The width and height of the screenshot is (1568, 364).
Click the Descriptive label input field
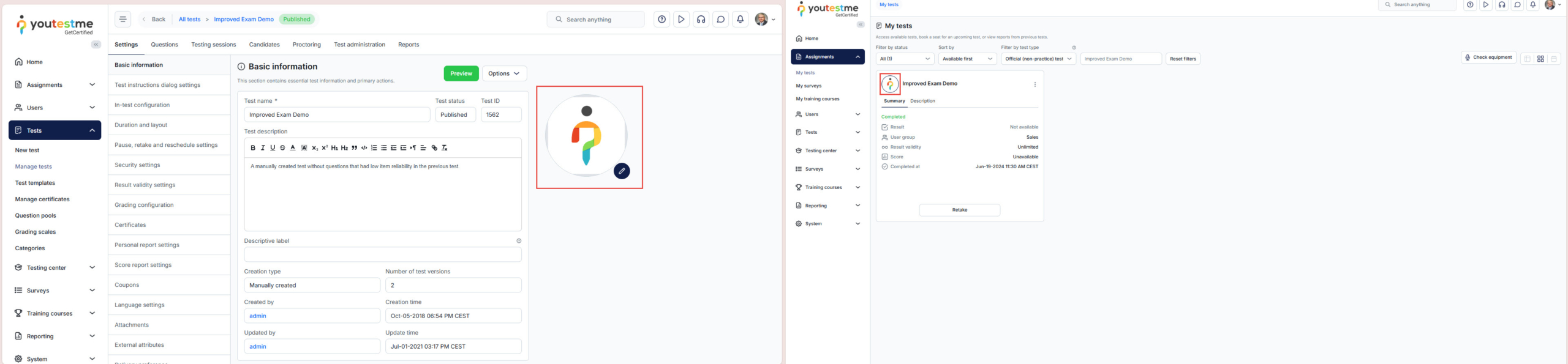(x=382, y=254)
